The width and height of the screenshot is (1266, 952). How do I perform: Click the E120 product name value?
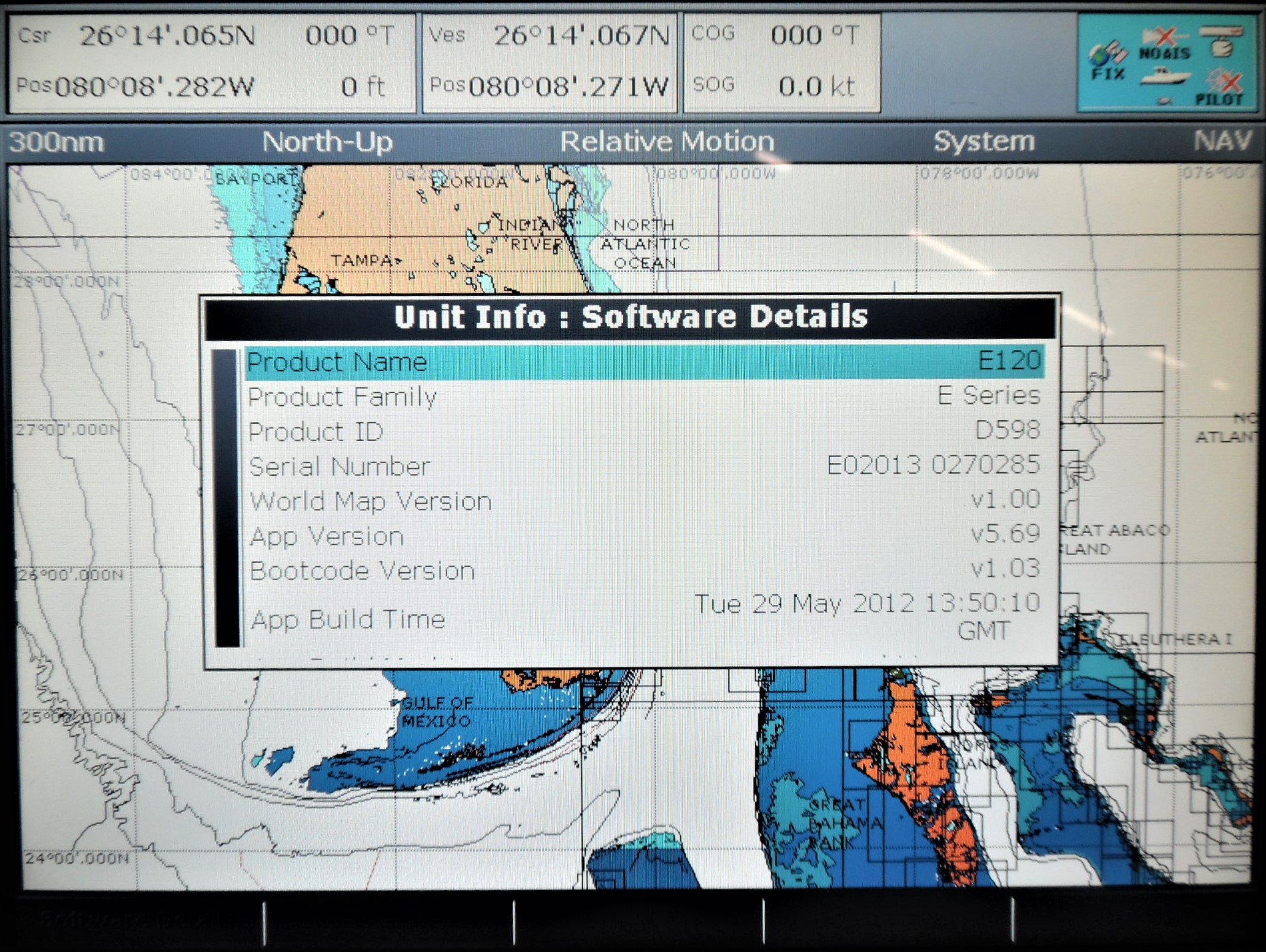pos(1009,360)
